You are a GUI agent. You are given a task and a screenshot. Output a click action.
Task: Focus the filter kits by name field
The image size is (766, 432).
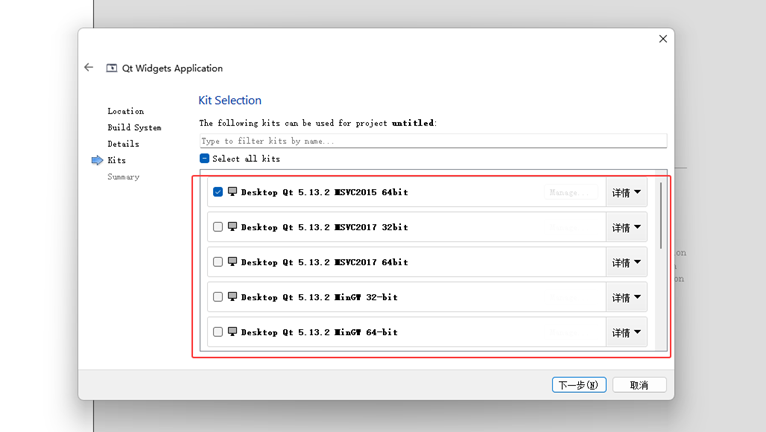click(x=433, y=141)
